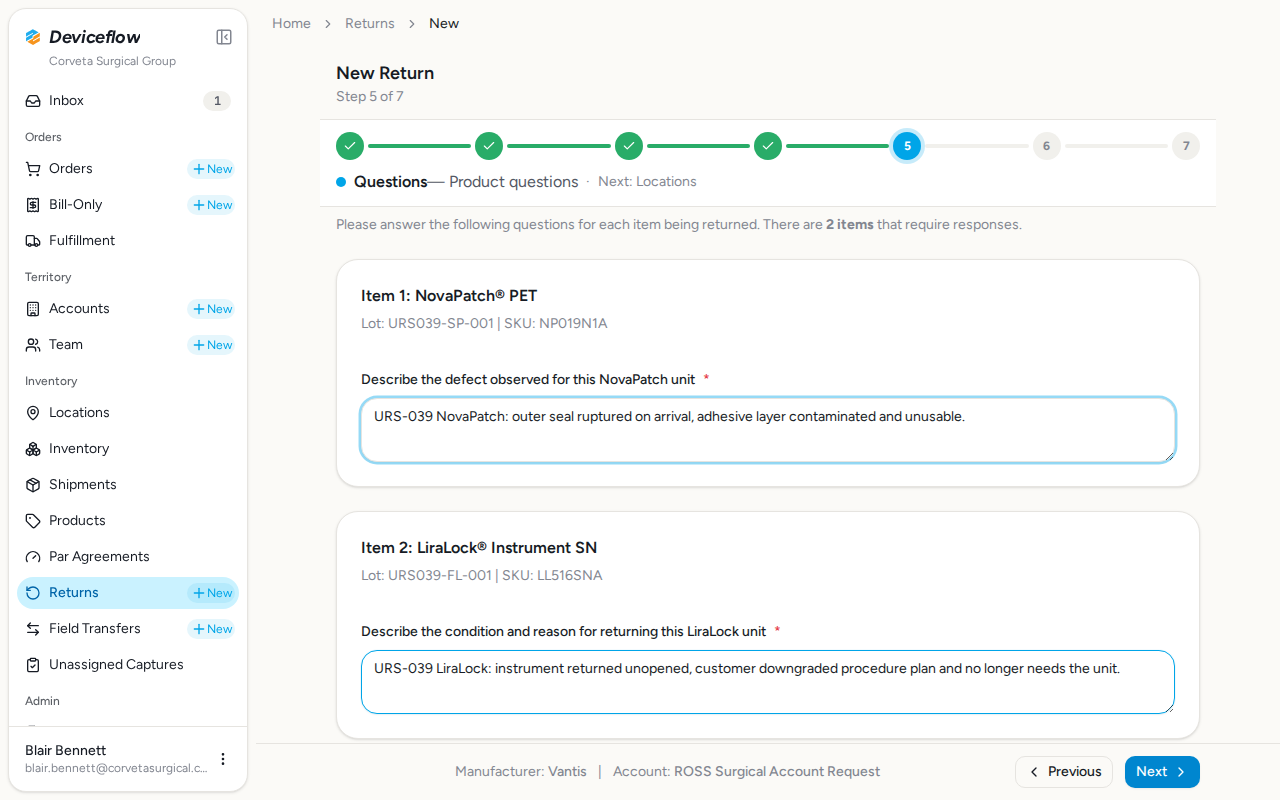The height and width of the screenshot is (800, 1280).
Task: Click 'Item 1: NovaPatch® PET' heading
Action: coord(449,296)
